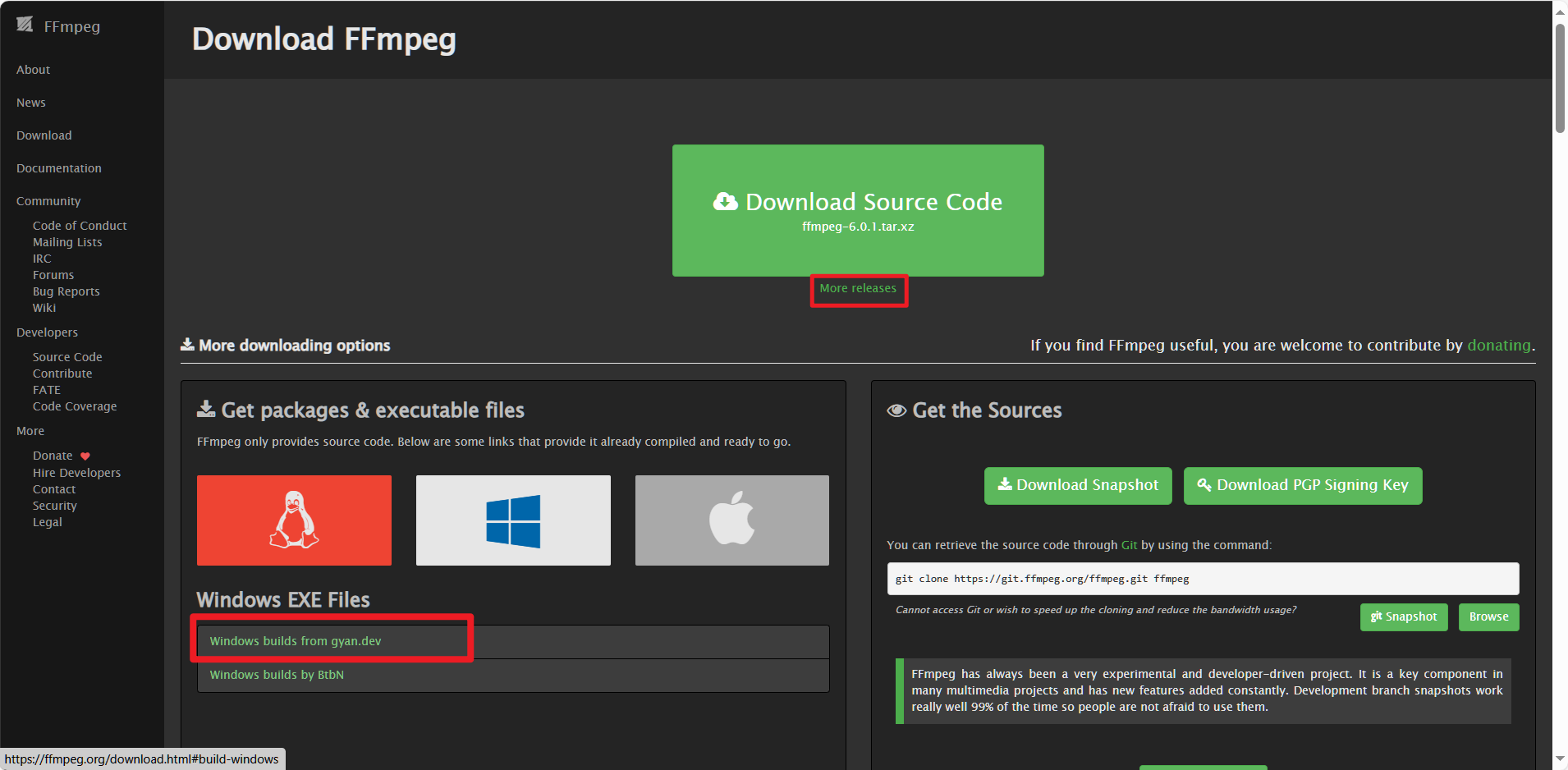Image resolution: width=1568 pixels, height=770 pixels.
Task: Open the Contact link
Action: pos(54,489)
